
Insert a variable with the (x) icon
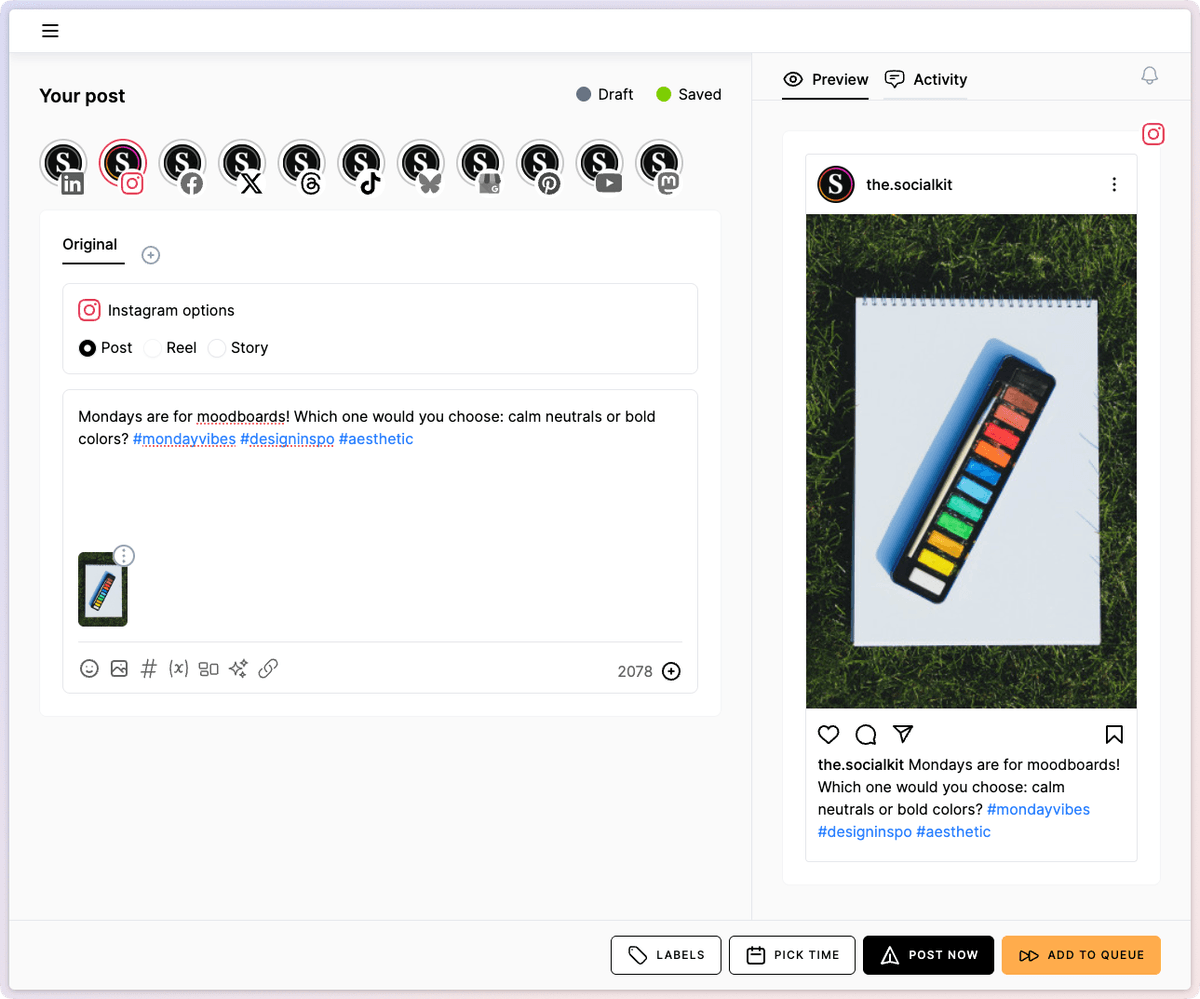coord(178,669)
